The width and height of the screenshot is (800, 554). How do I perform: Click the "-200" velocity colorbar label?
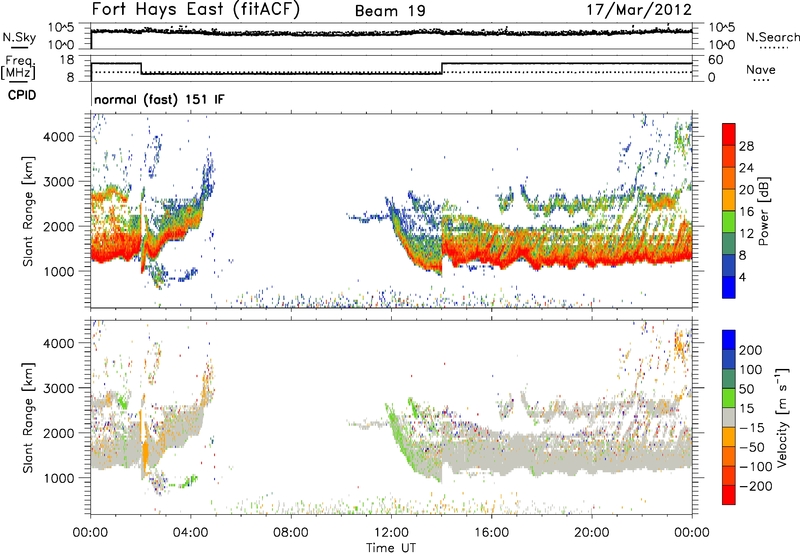click(756, 486)
